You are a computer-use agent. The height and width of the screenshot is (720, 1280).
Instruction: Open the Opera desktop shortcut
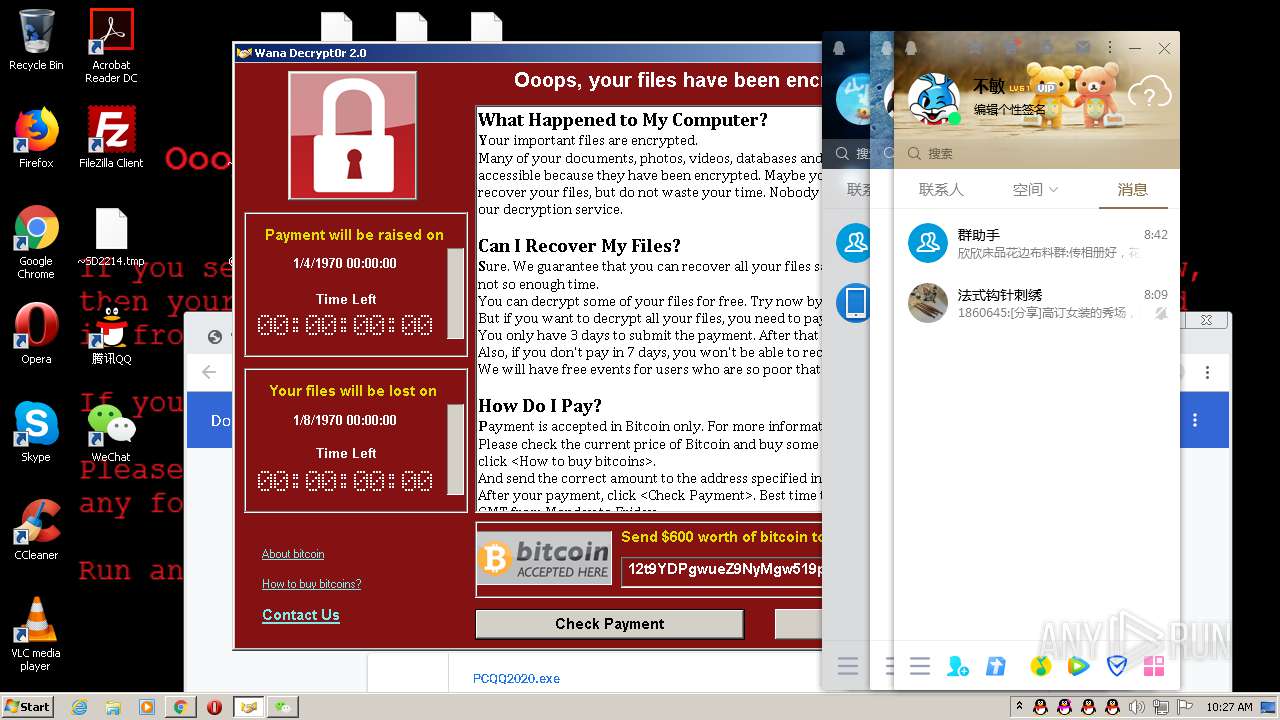(x=36, y=334)
